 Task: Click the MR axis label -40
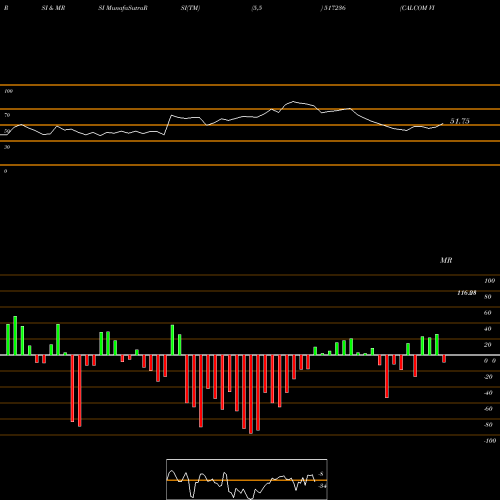click(488, 393)
